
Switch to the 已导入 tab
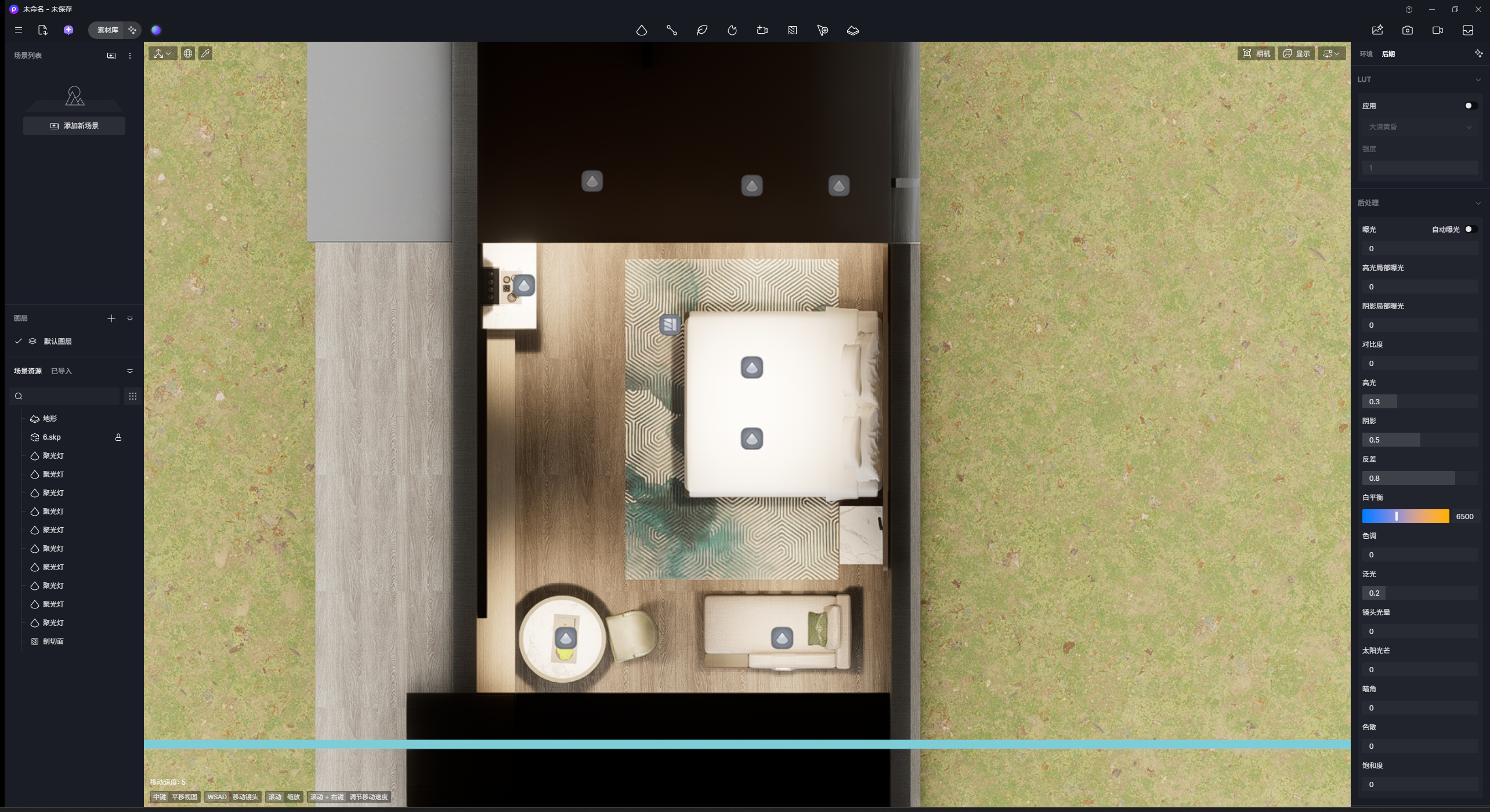pos(62,371)
